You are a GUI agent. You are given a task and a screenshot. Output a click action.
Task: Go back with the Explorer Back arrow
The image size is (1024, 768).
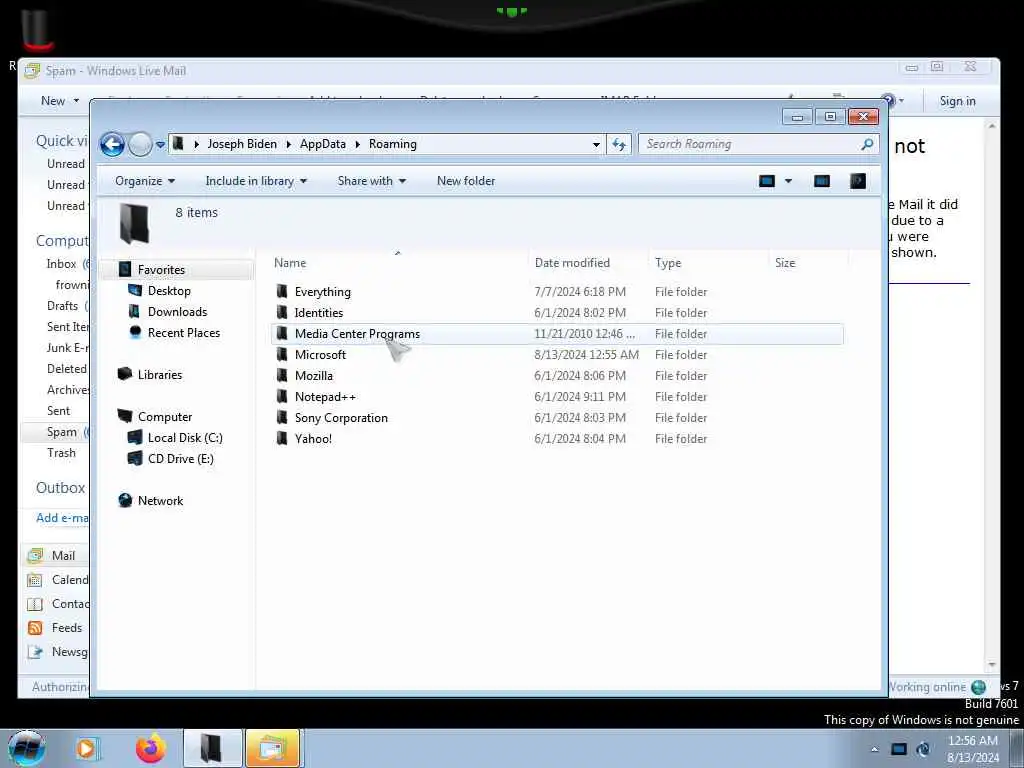pyautogui.click(x=112, y=144)
